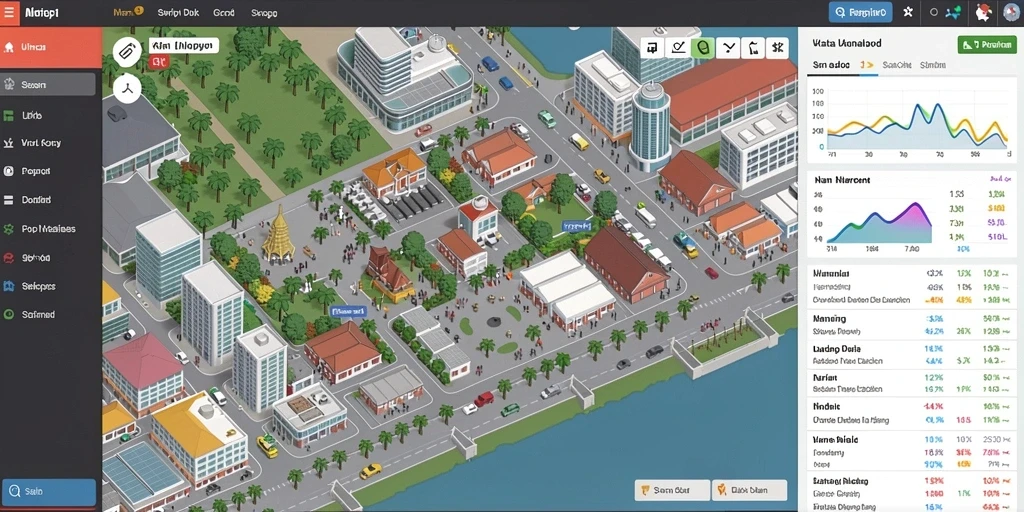Click the green button in the data panel header
The width and height of the screenshot is (1024, 512).
(x=987, y=44)
